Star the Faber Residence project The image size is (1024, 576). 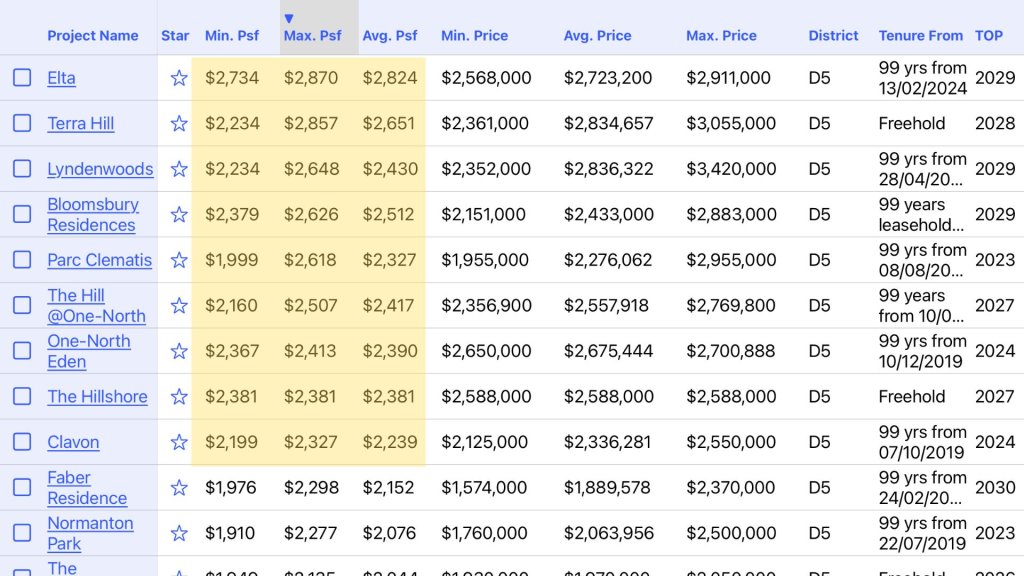[179, 488]
